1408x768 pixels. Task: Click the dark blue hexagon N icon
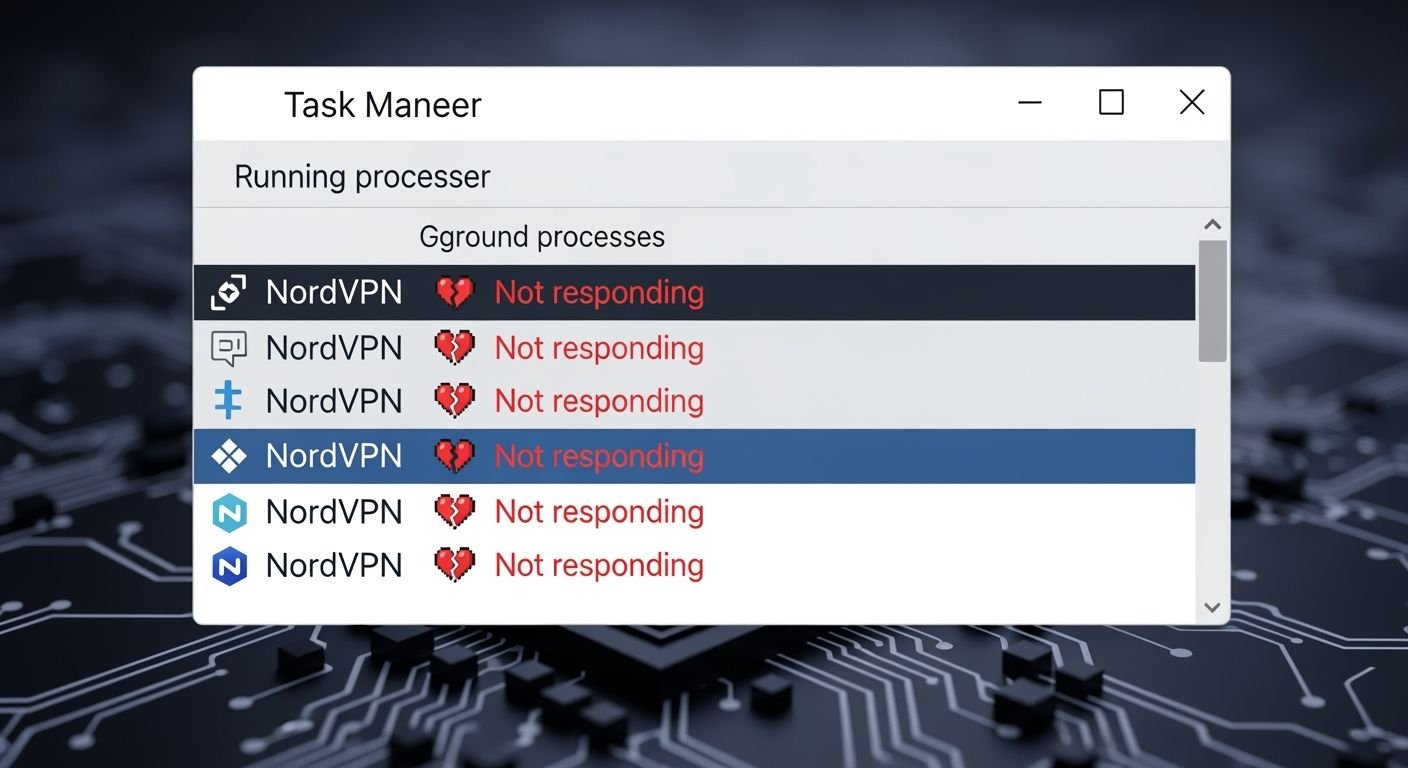(229, 566)
